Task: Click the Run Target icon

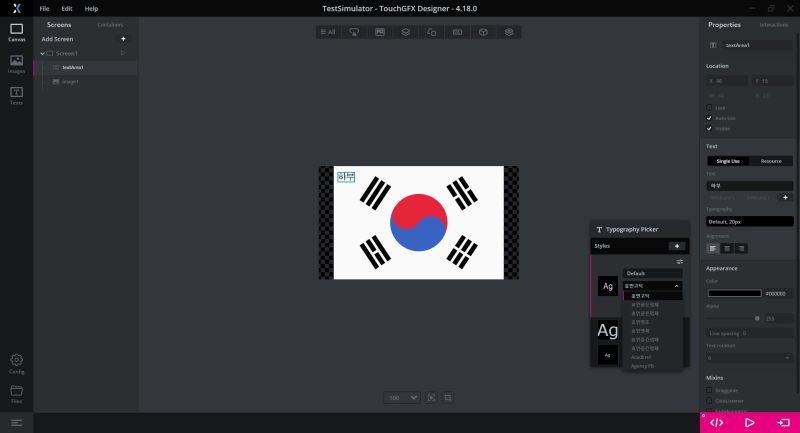Action: pyautogui.click(x=783, y=422)
